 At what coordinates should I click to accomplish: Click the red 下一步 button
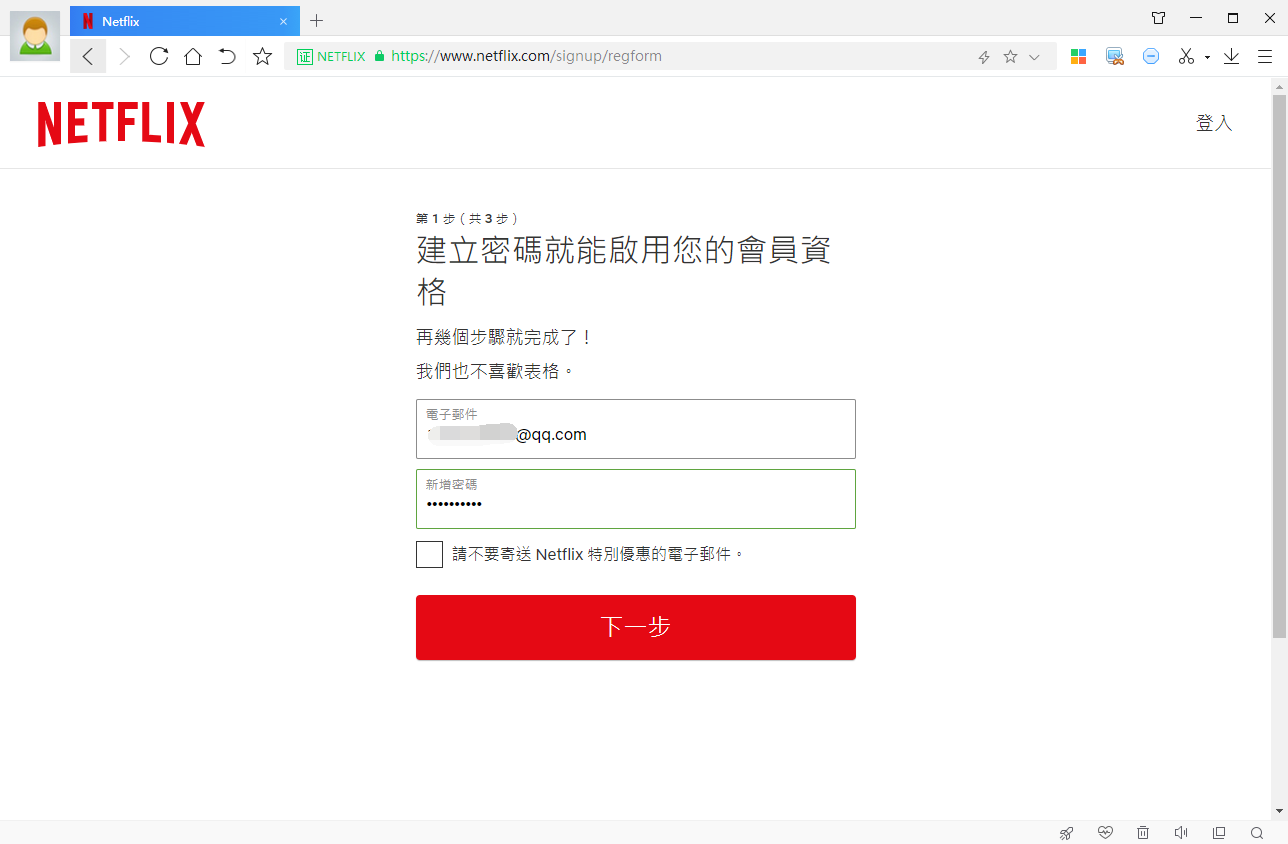[636, 627]
